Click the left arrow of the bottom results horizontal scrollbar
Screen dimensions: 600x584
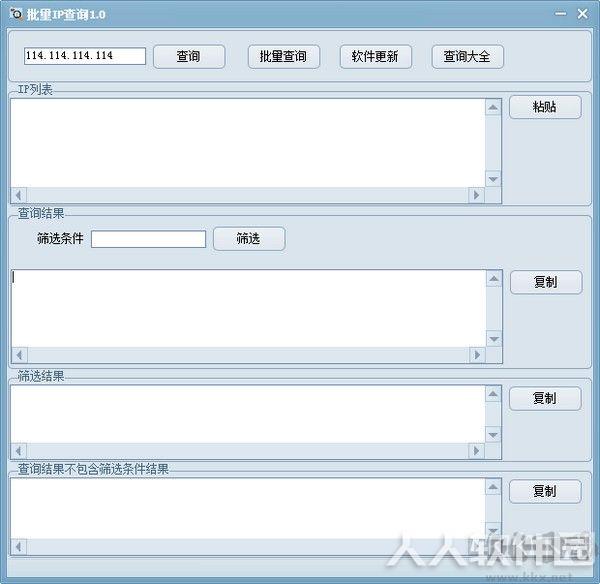click(19, 546)
